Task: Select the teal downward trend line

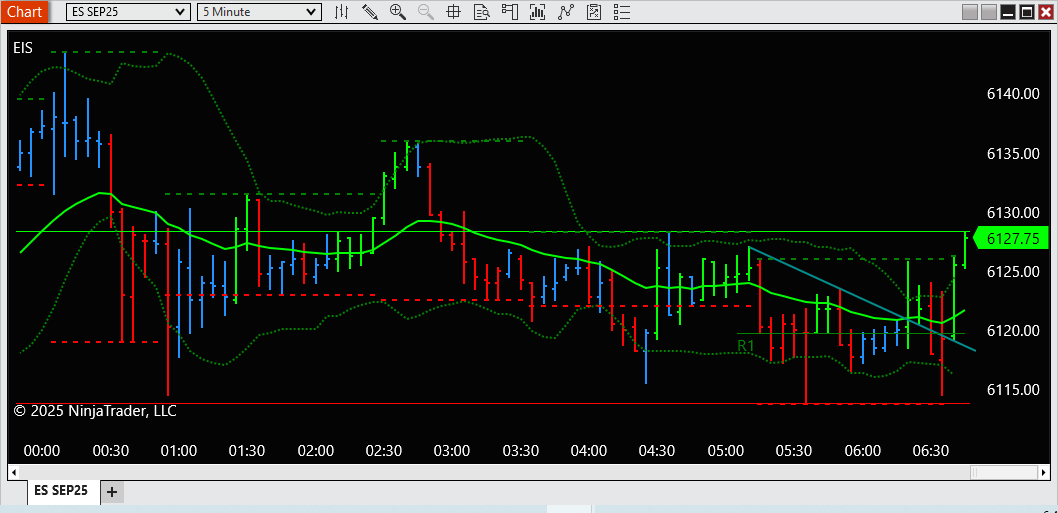Action: [862, 299]
